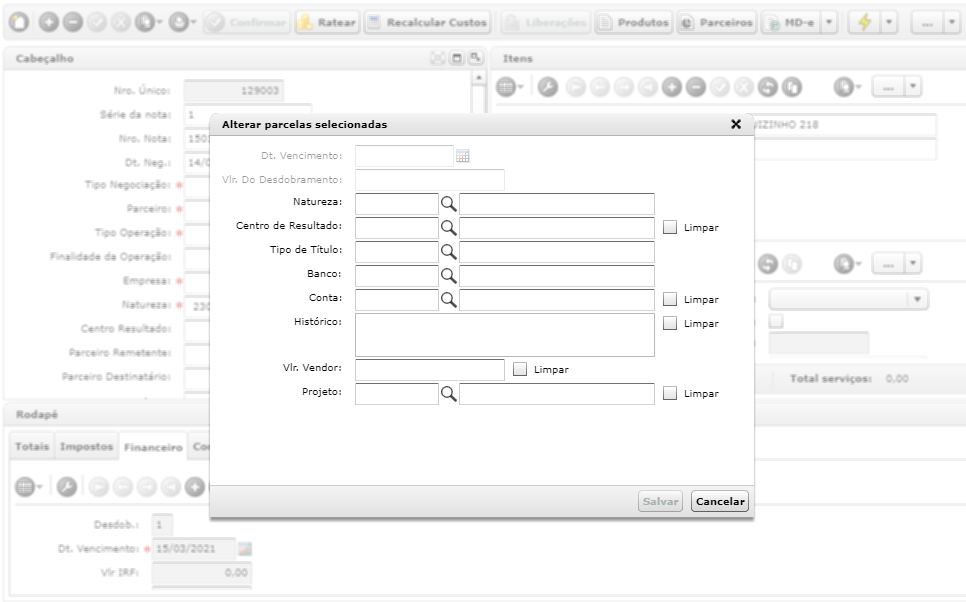
Task: Tick Limpar checkbox for Centro de Resultado
Action: click(670, 227)
